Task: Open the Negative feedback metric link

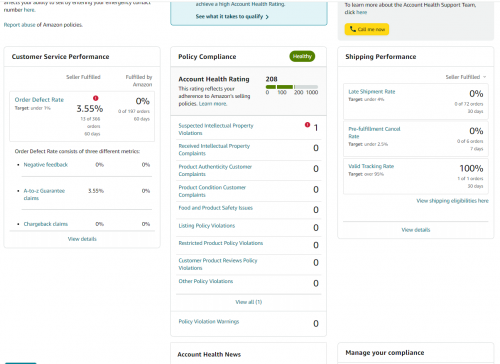Action: pos(46,165)
